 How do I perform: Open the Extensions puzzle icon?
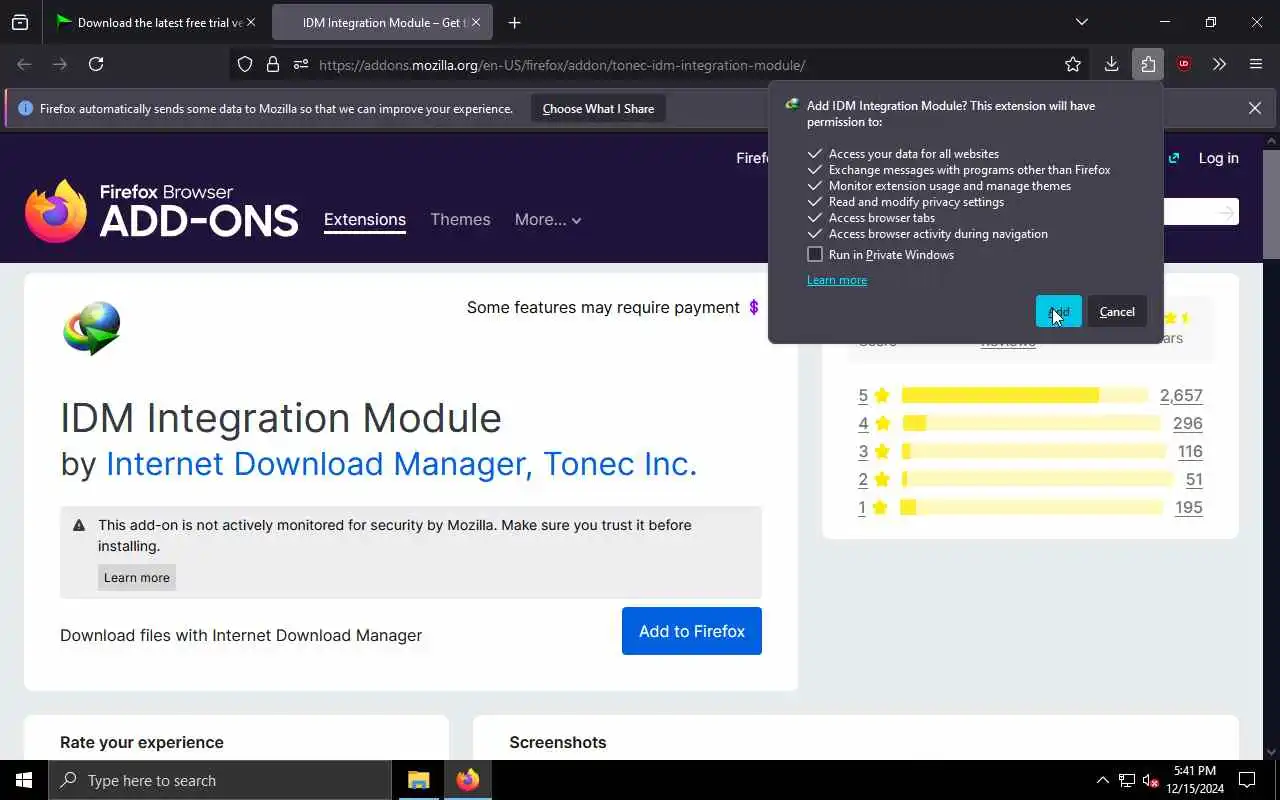pyautogui.click(x=1147, y=64)
